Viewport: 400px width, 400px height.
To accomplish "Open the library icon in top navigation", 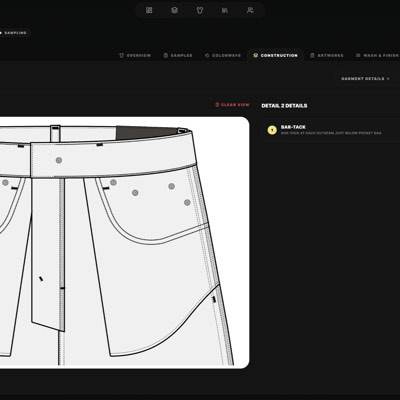I will 225,10.
